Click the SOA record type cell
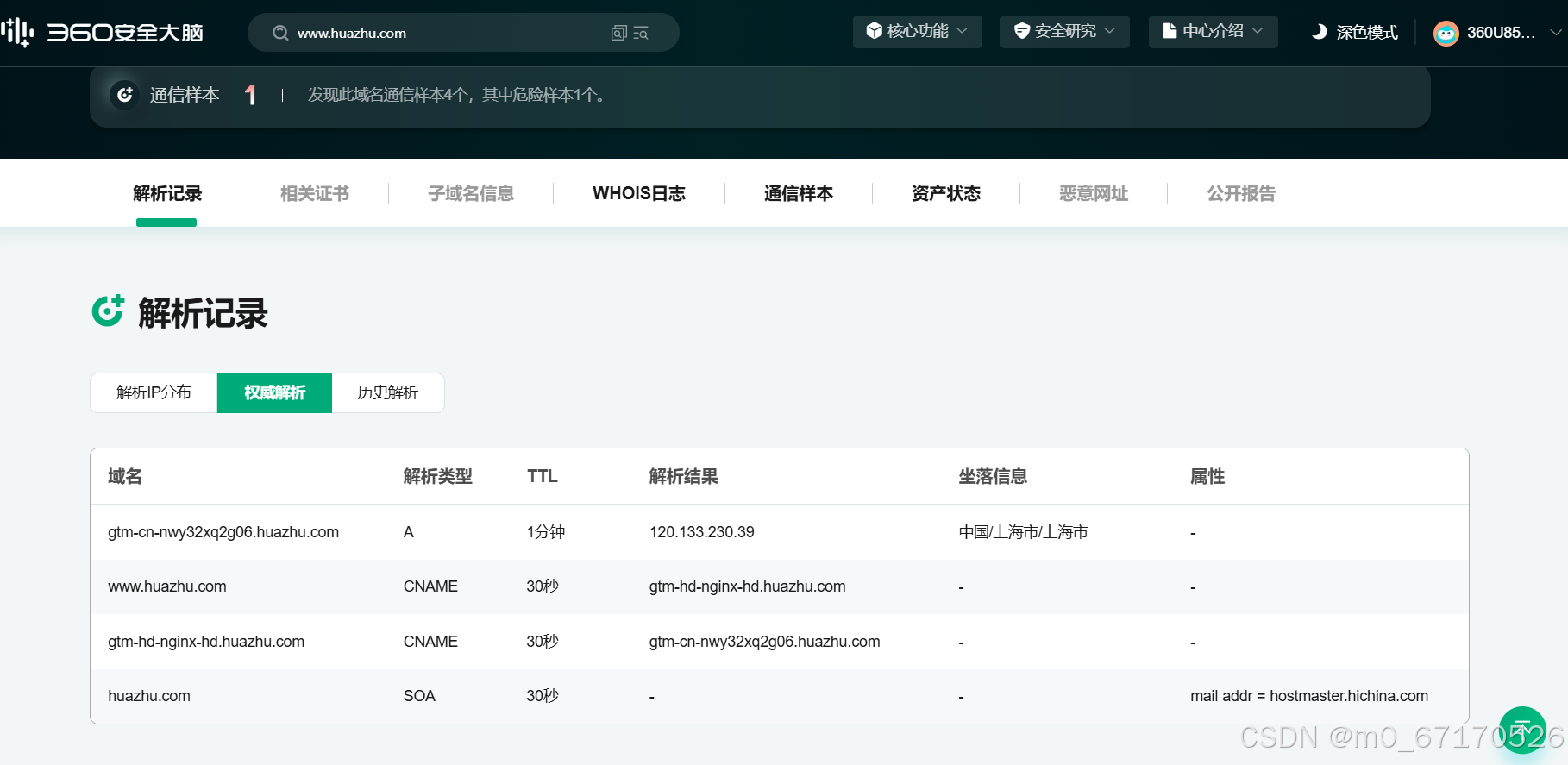Screen dimensions: 1568x765 (x=419, y=696)
